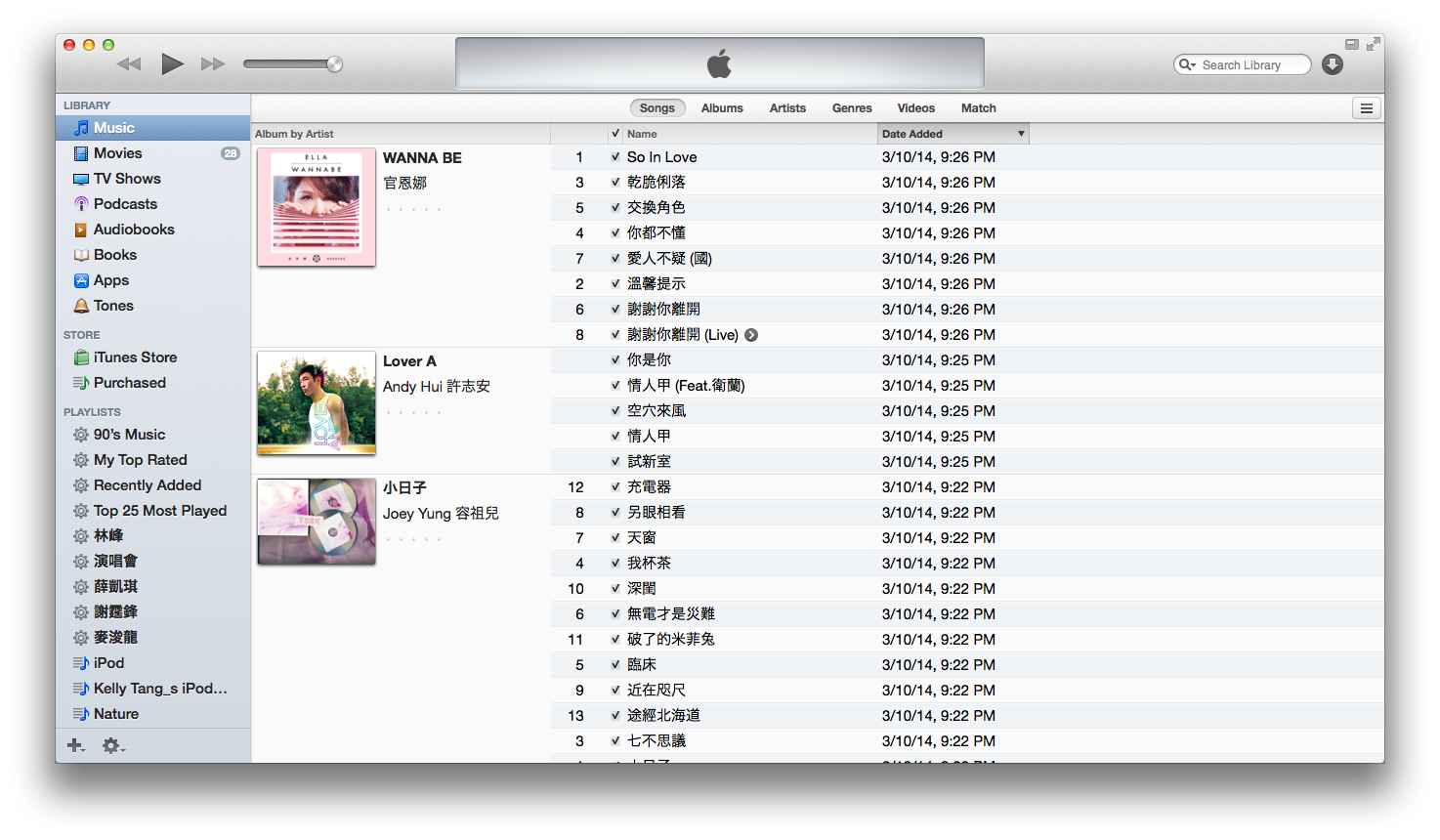This screenshot has height=840, width=1440.
Task: Uncheck the song So In Love
Action: [x=615, y=157]
